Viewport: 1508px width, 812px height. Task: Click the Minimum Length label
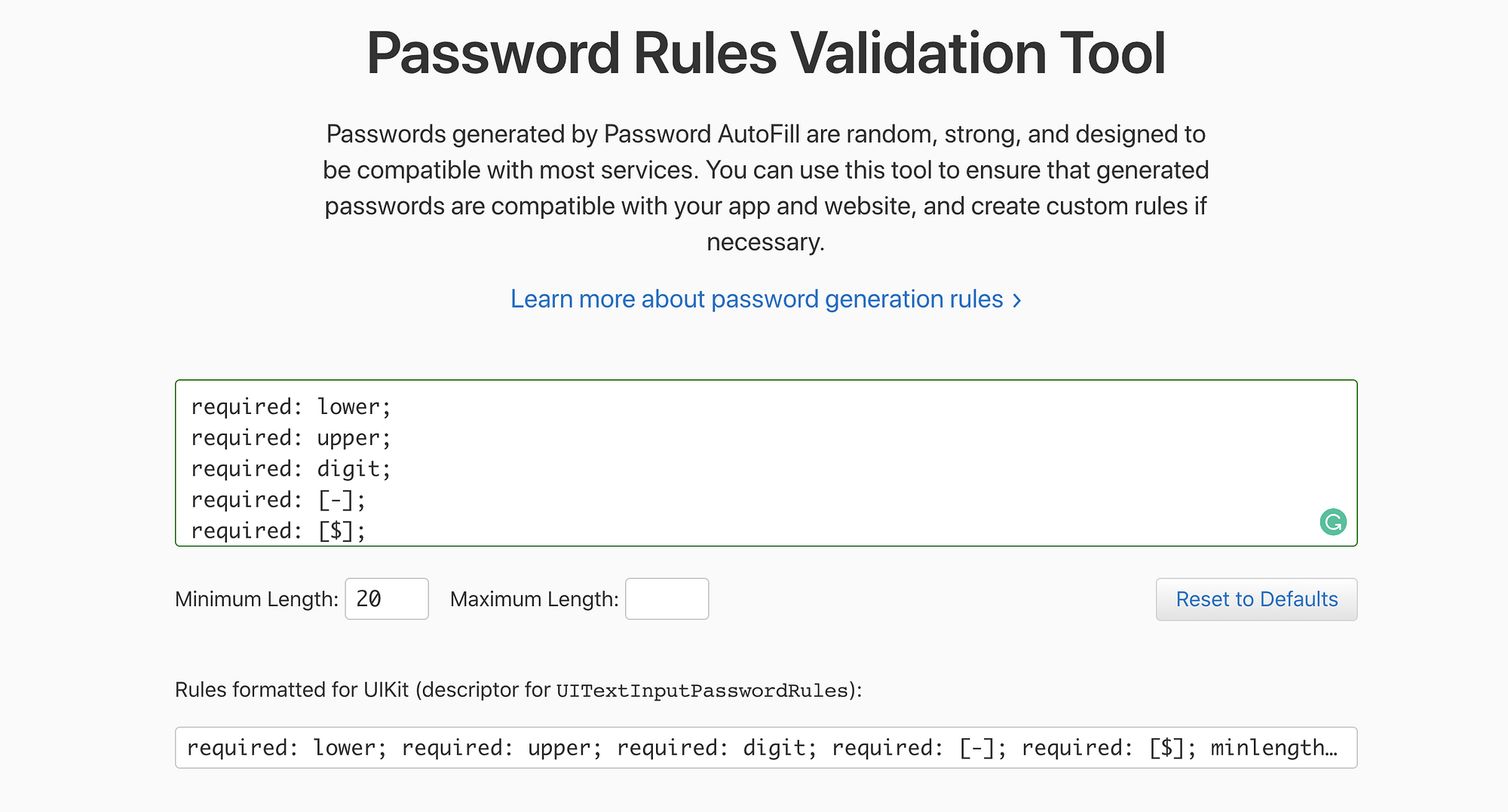(256, 599)
